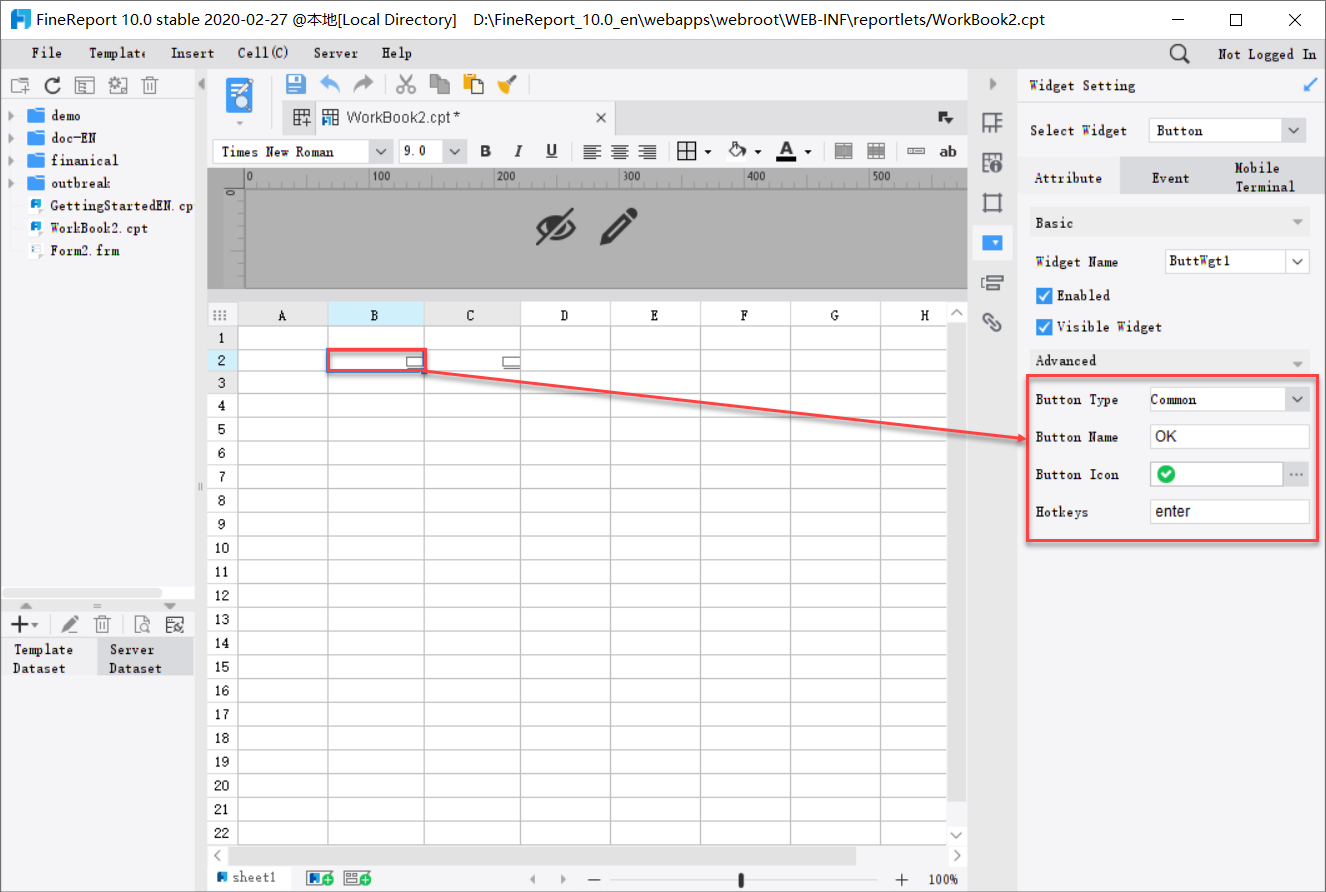
Task: Click the Button Icon browse ellipsis button
Action: 1297,474
